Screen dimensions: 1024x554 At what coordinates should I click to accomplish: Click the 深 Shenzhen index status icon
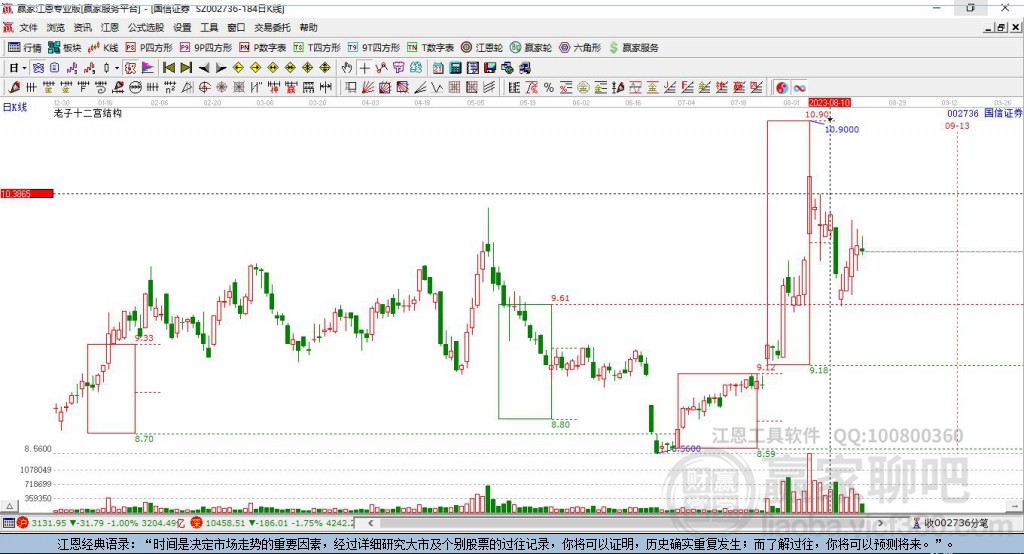197,523
